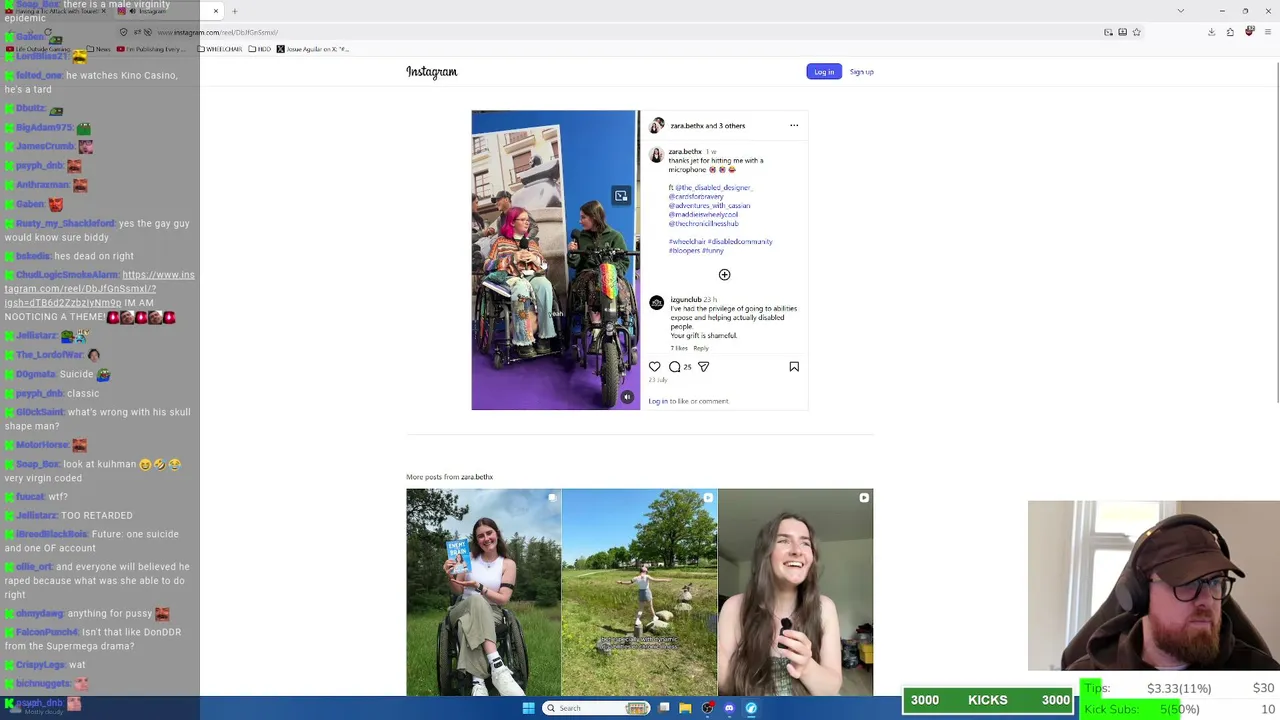Open the browser hamburger menu
Screen dimensions: 1280x720
pos(1268,32)
